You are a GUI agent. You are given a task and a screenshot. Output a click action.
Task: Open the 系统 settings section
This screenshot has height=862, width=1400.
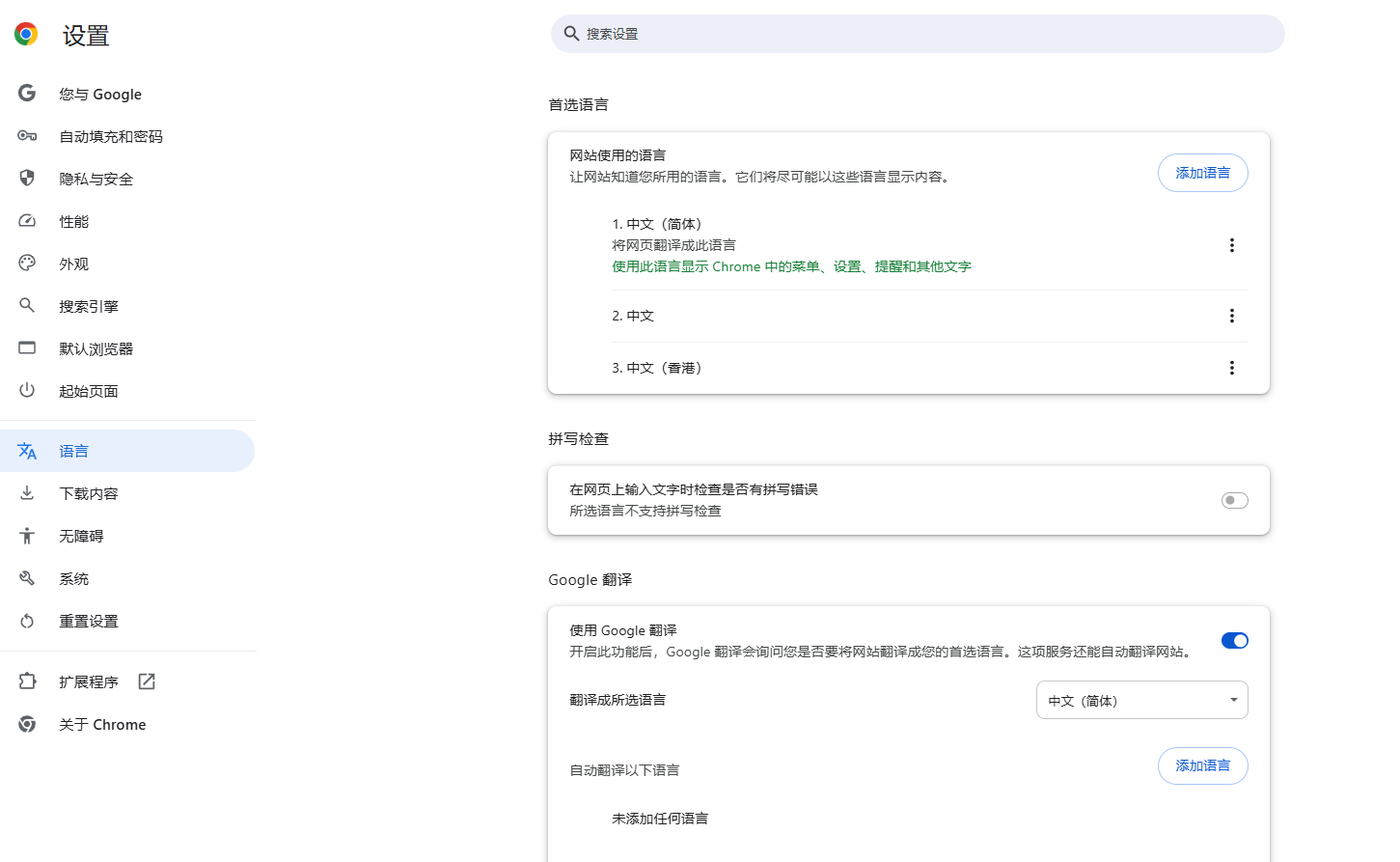pyautogui.click(x=127, y=578)
